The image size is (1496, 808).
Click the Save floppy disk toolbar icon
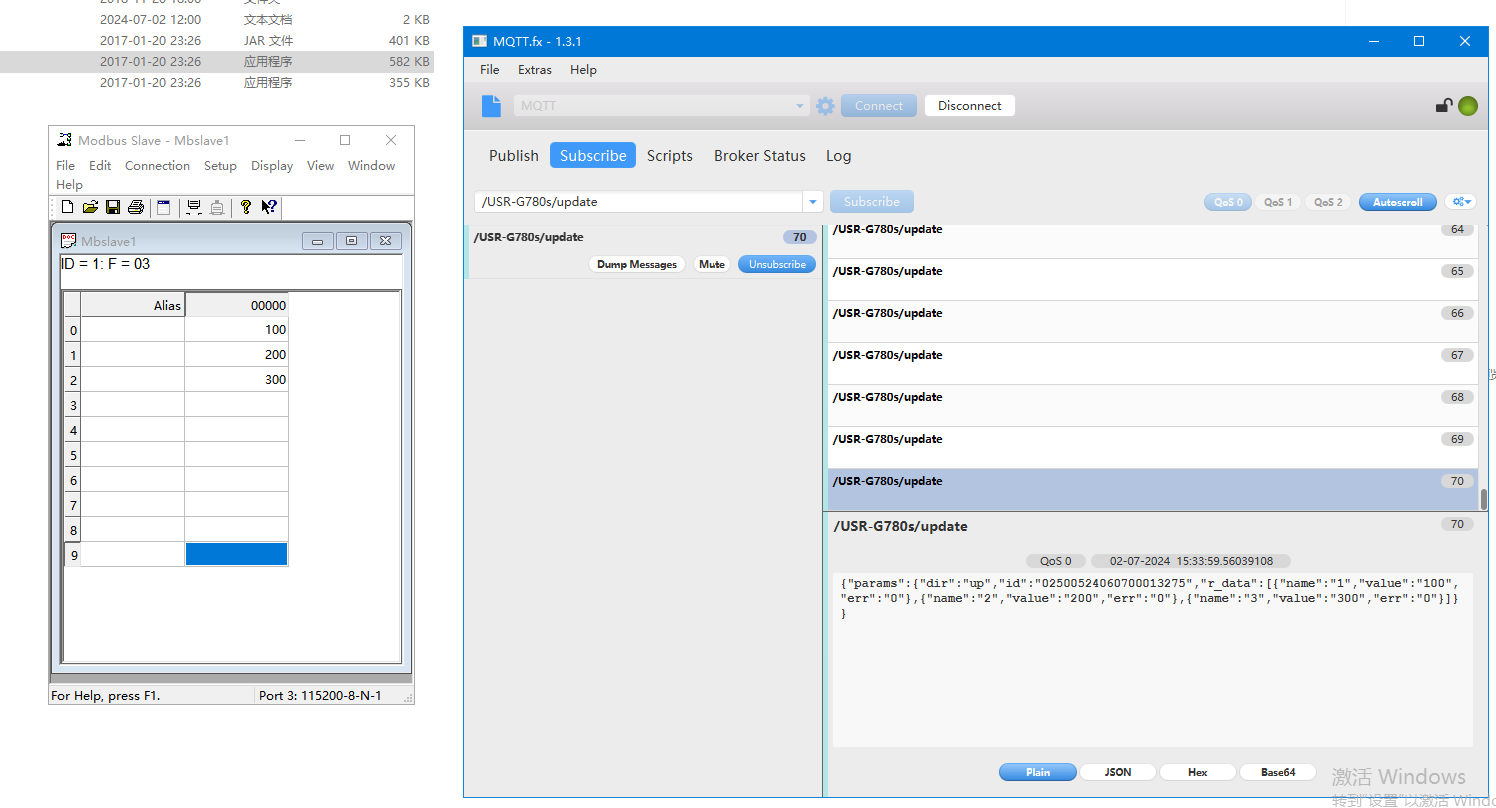[x=113, y=207]
